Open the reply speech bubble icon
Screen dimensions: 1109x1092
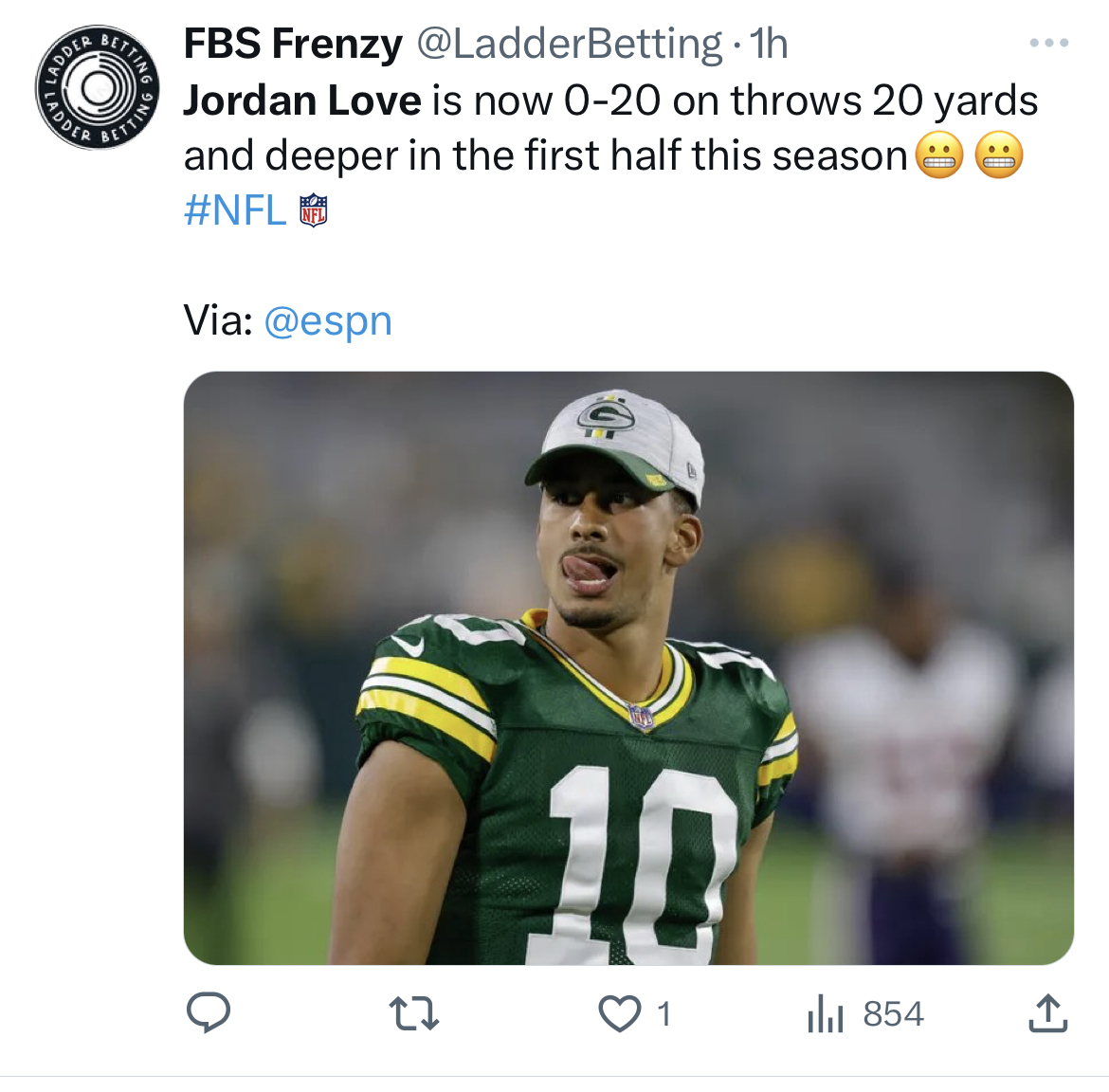(x=208, y=1012)
